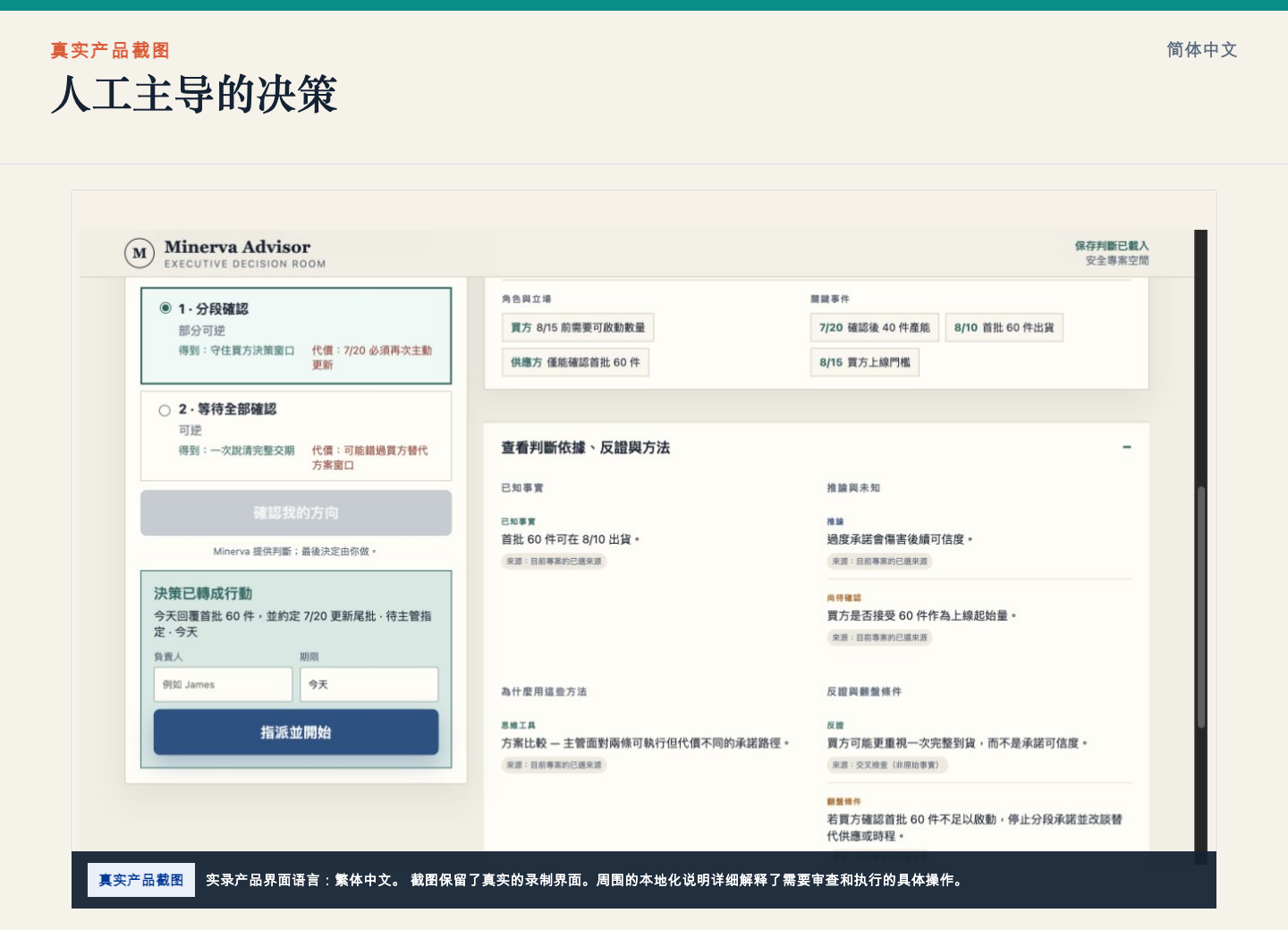The image size is (1288, 930).
Task: Click the 決策已轉成行動 heading
Action: [x=203, y=594]
